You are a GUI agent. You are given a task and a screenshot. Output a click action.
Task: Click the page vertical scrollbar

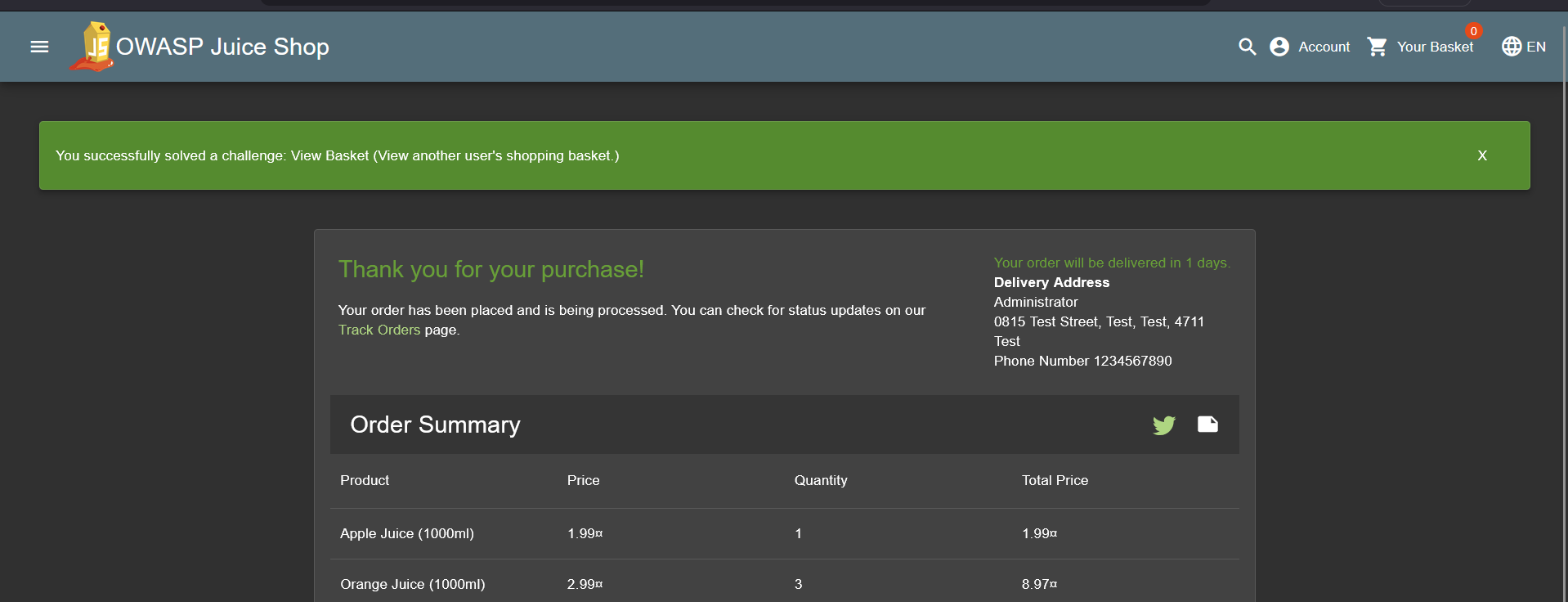[x=1564, y=327]
